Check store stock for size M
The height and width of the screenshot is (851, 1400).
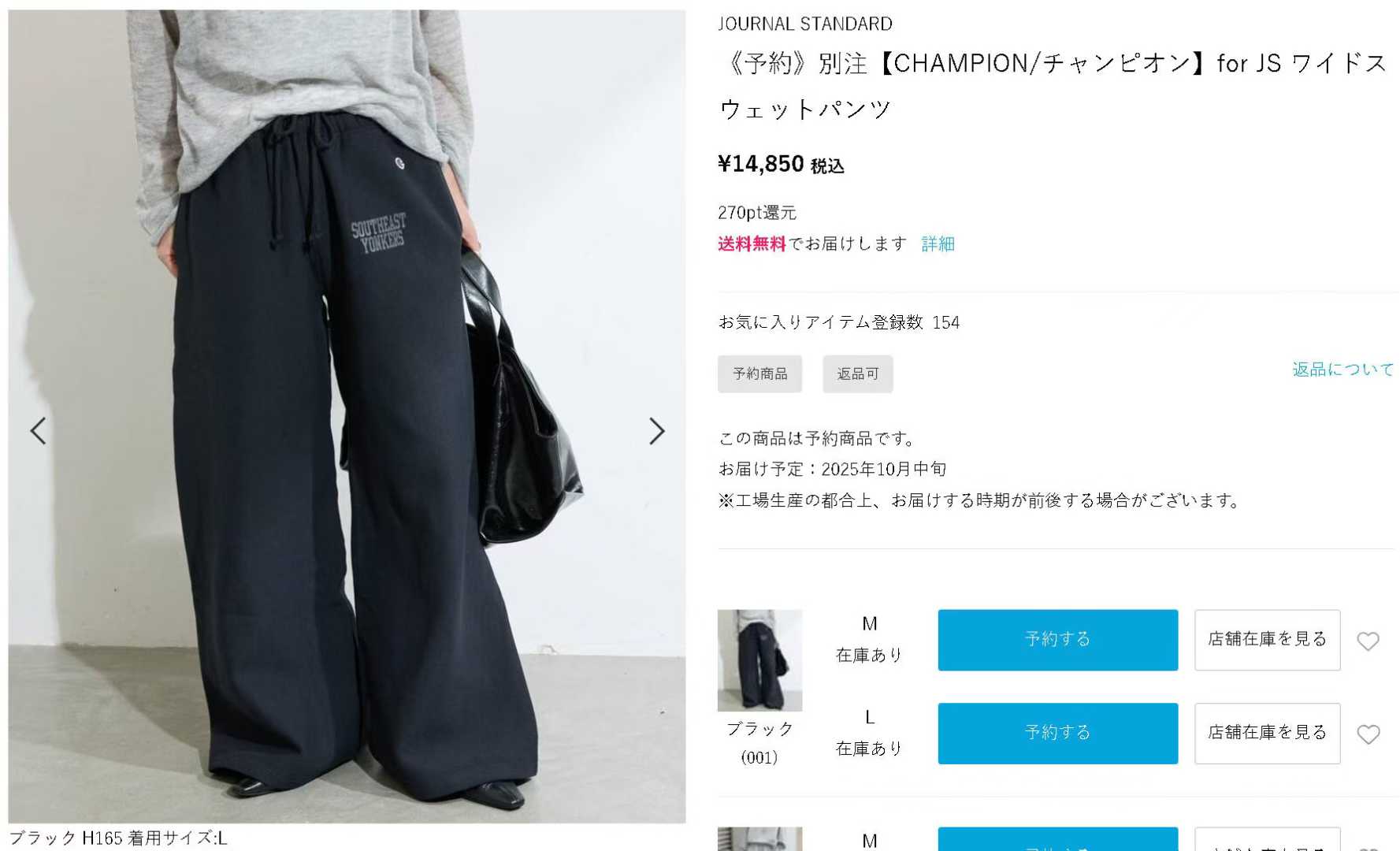pyautogui.click(x=1267, y=640)
